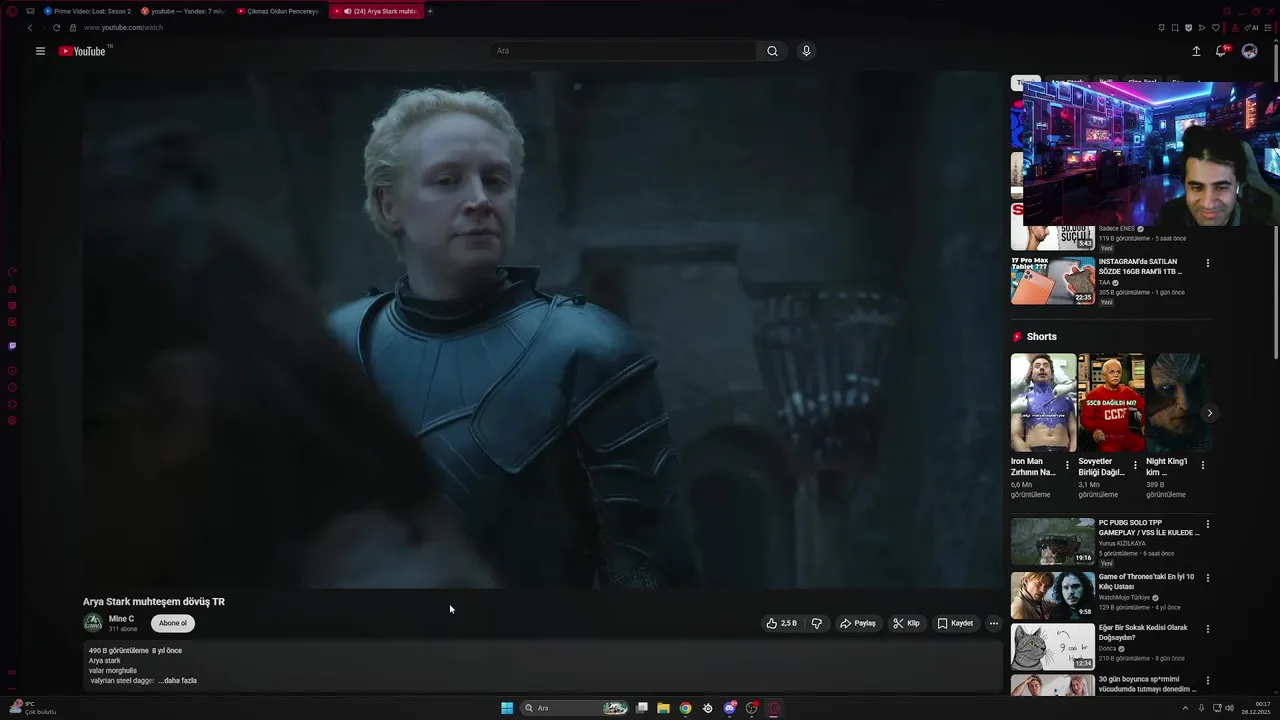
Task: Open the YouTube create/upload icon
Action: (x=1196, y=51)
